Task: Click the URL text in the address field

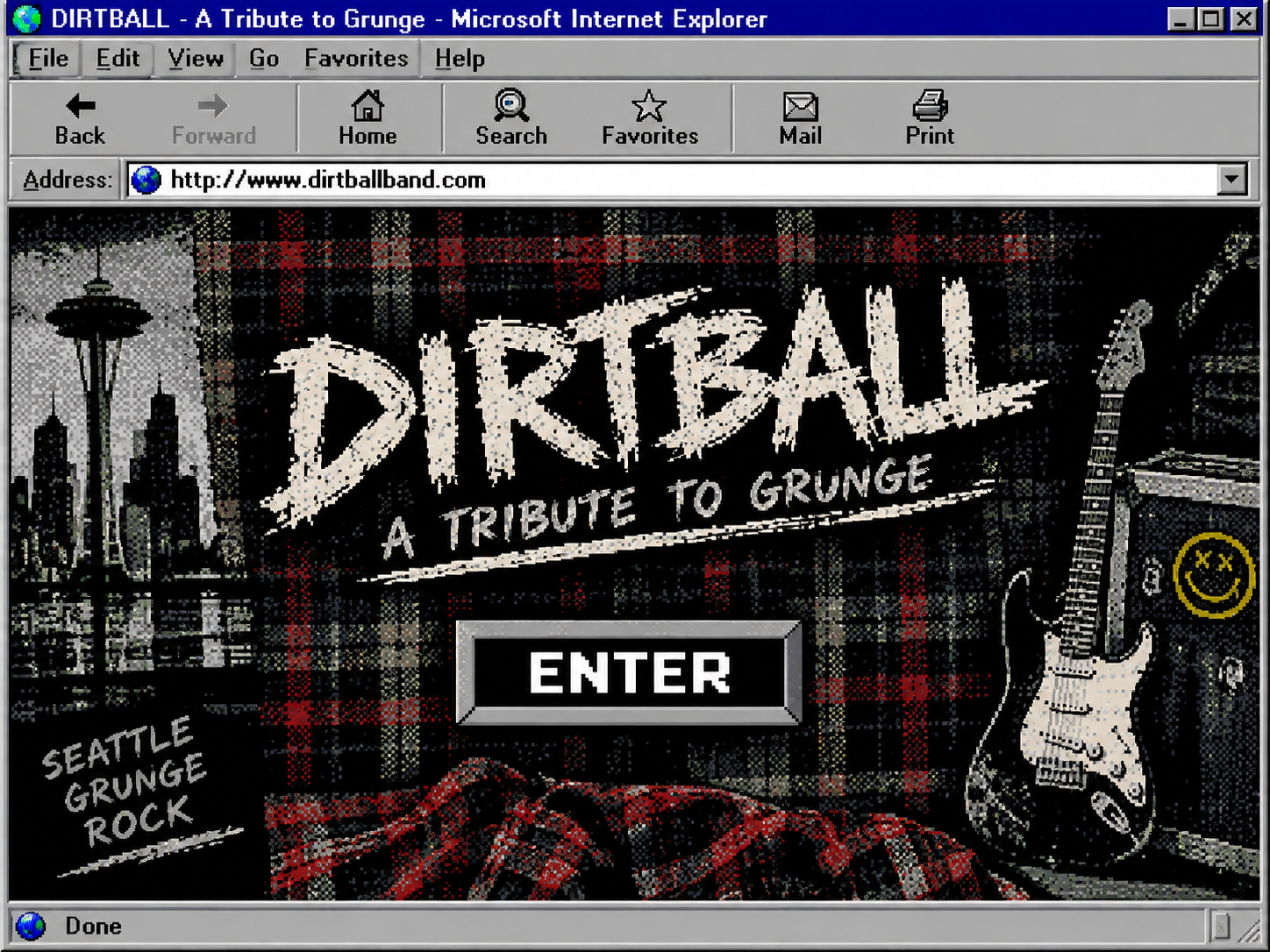Action: coord(328,180)
